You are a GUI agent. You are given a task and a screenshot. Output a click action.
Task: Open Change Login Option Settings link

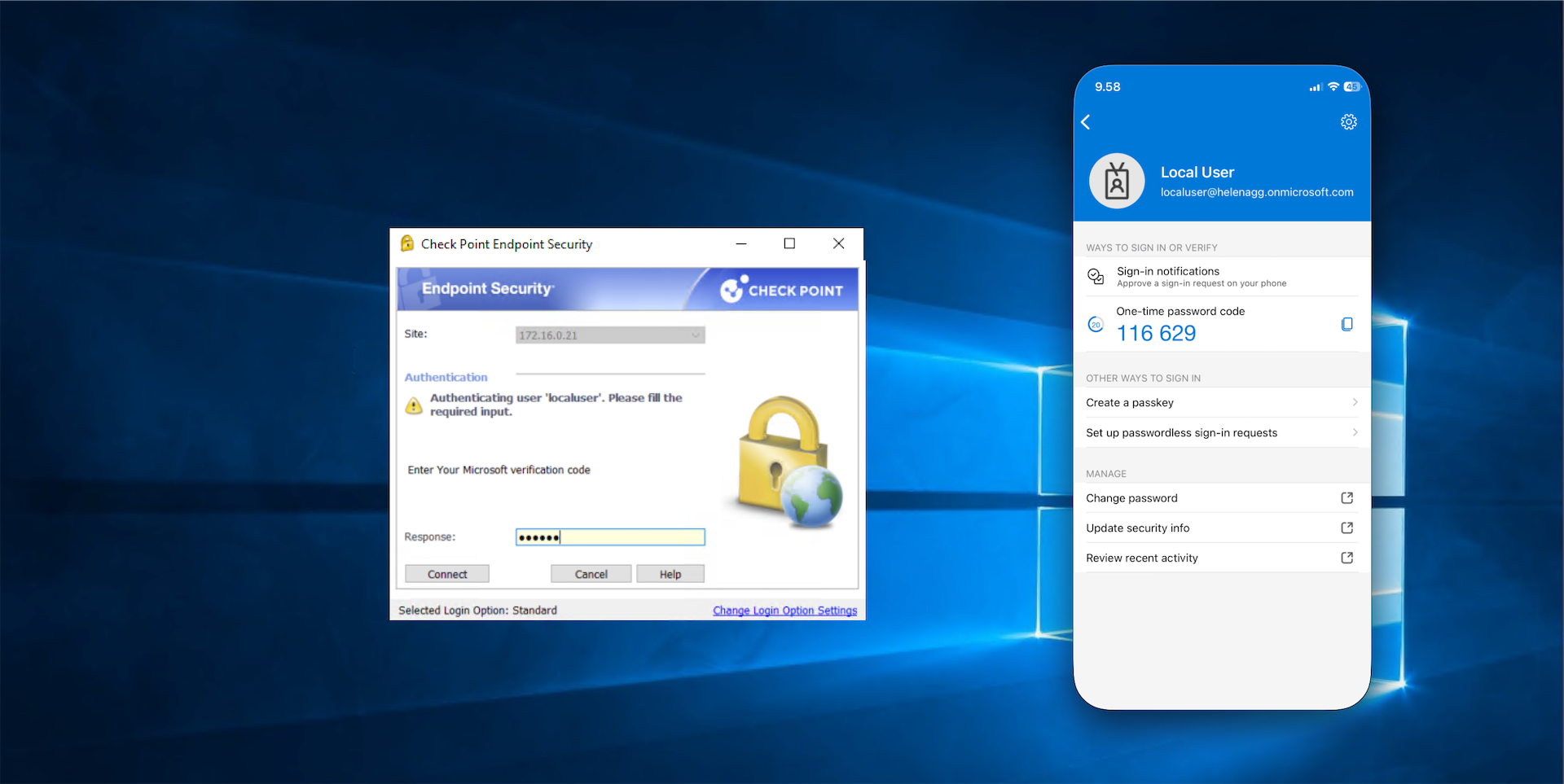[x=784, y=611]
